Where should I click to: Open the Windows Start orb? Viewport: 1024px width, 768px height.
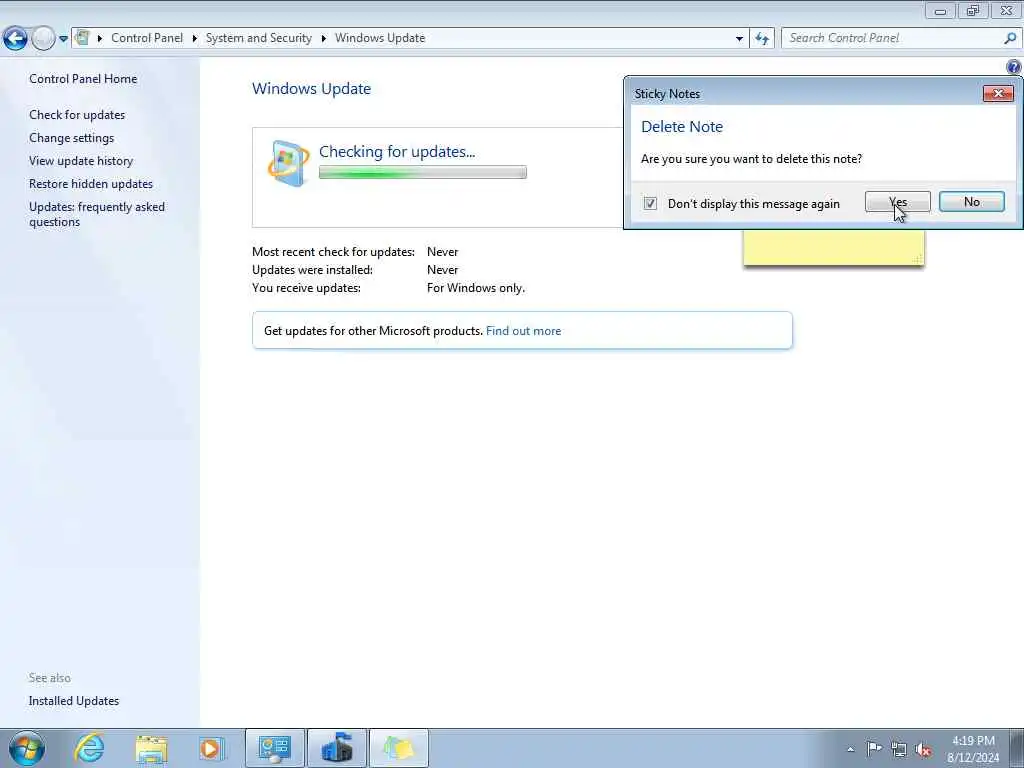click(x=27, y=748)
